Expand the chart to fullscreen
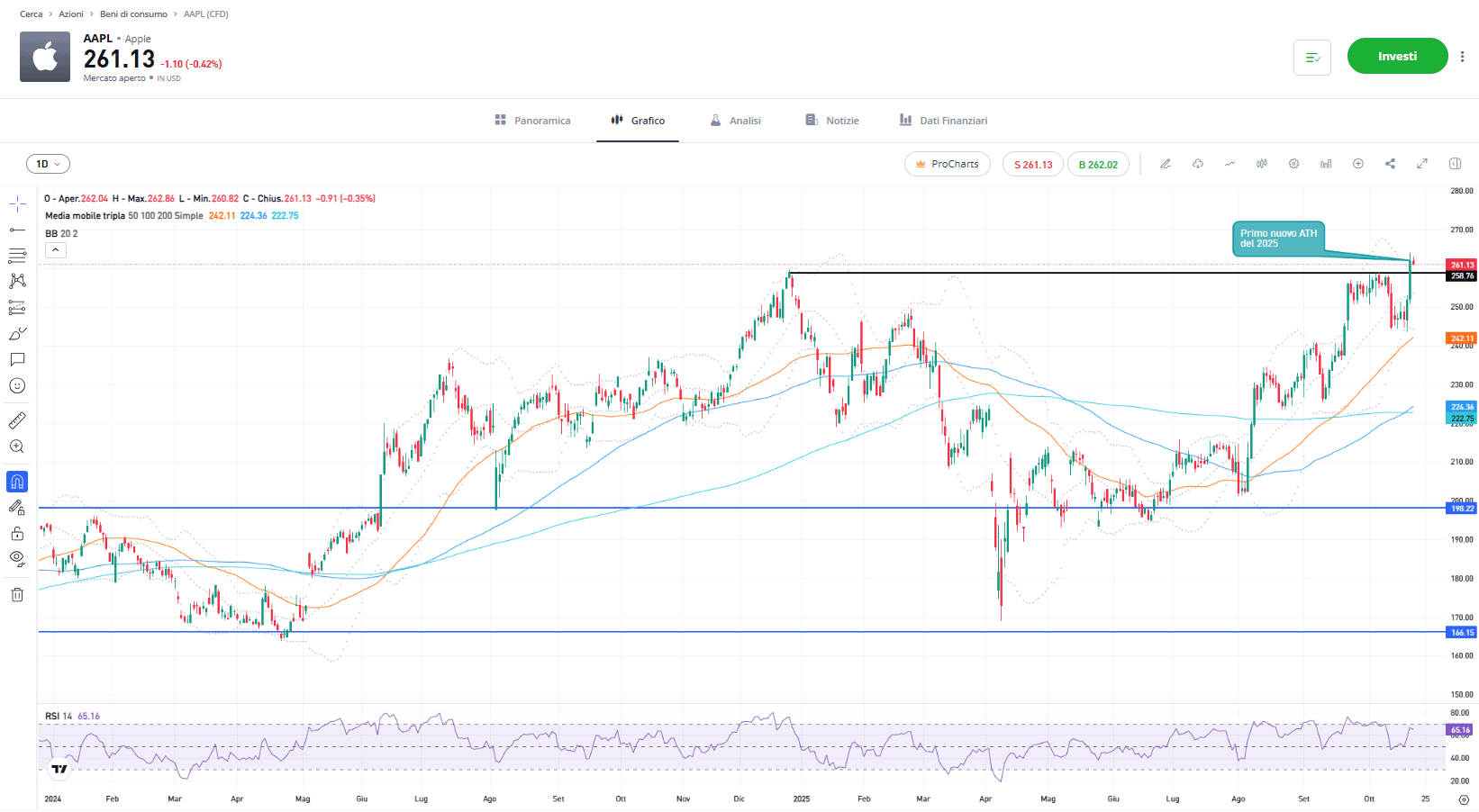 tap(1422, 164)
